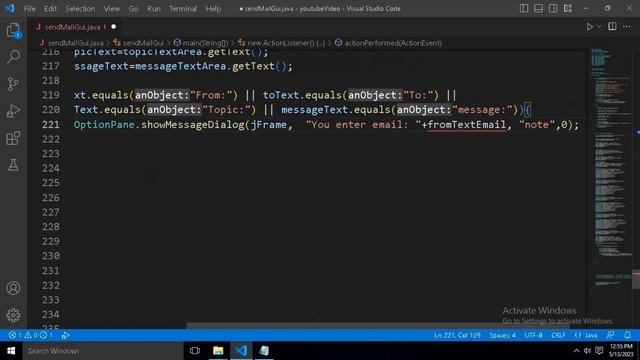Split the editor to the right

(612, 27)
